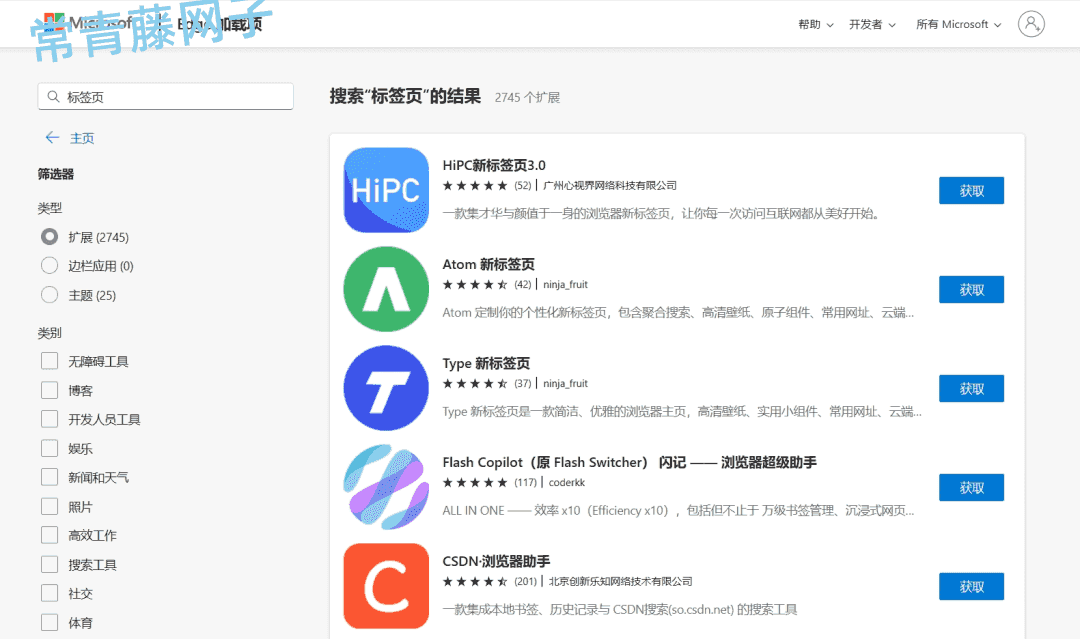Open Type 新标签页 title link
This screenshot has height=639, width=1080.
[x=486, y=364]
